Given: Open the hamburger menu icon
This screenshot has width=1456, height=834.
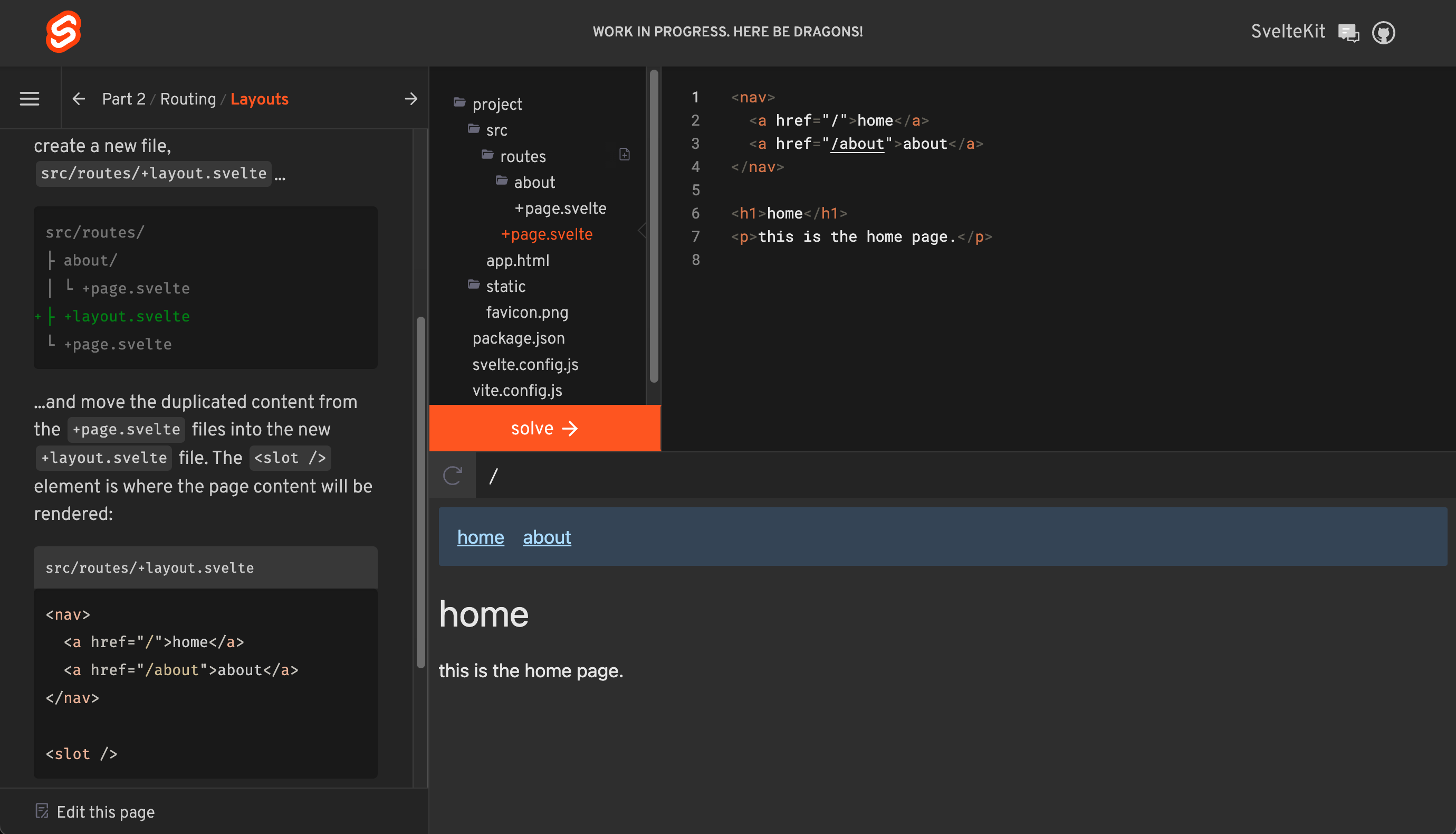Looking at the screenshot, I should [x=30, y=99].
